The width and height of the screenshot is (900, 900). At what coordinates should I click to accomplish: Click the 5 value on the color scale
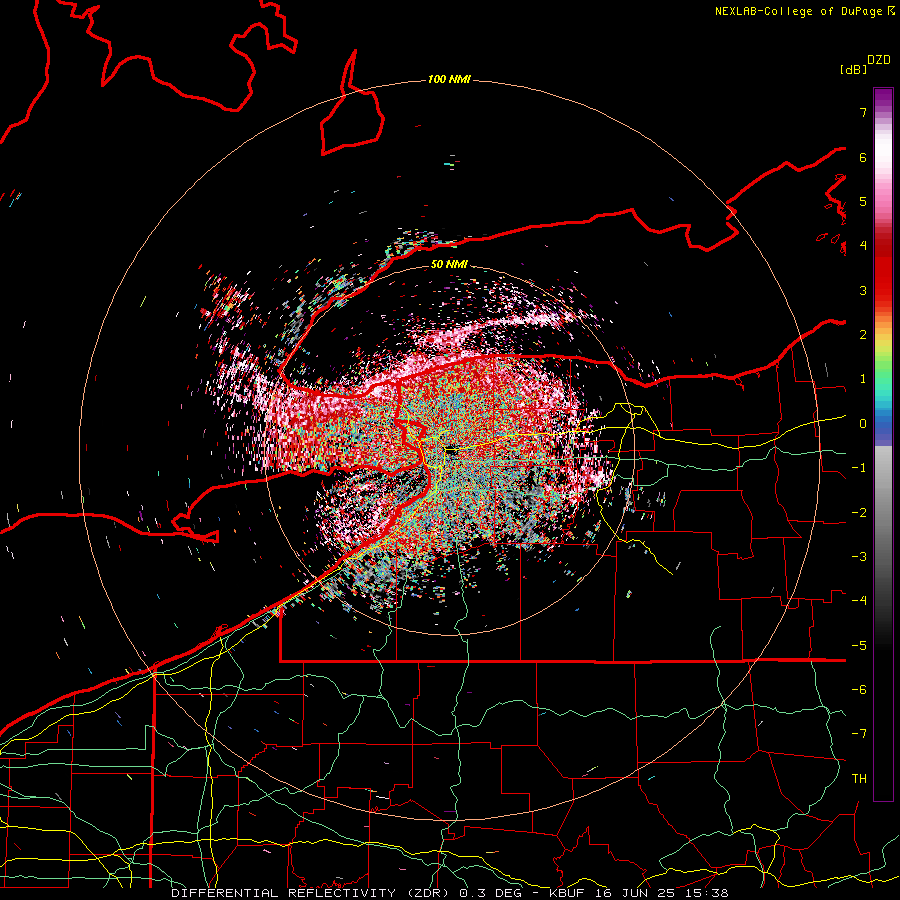863,201
